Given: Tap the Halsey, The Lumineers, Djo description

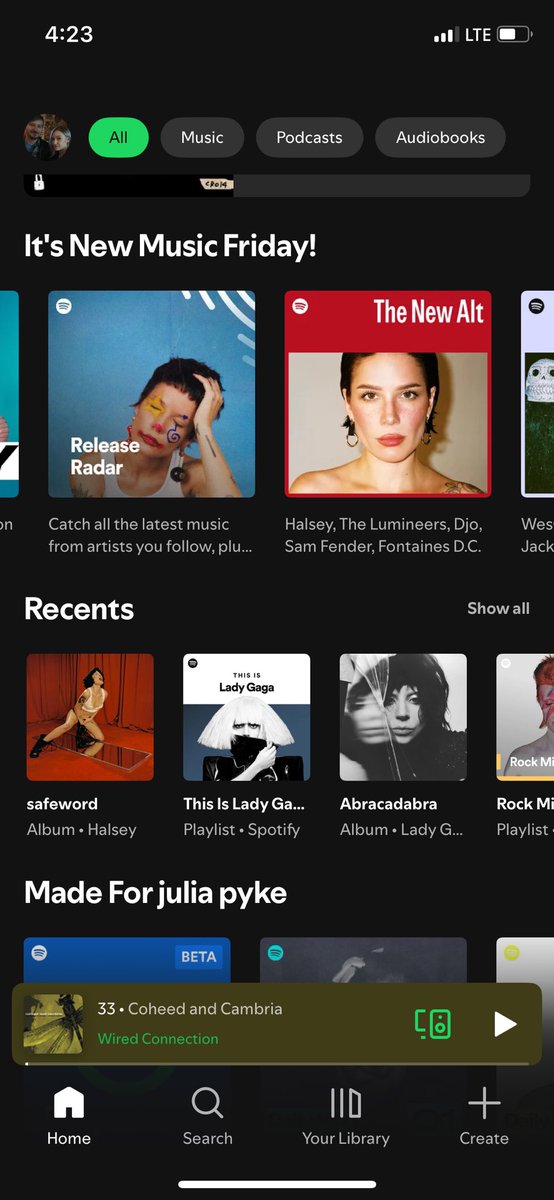Looking at the screenshot, I should [384, 535].
